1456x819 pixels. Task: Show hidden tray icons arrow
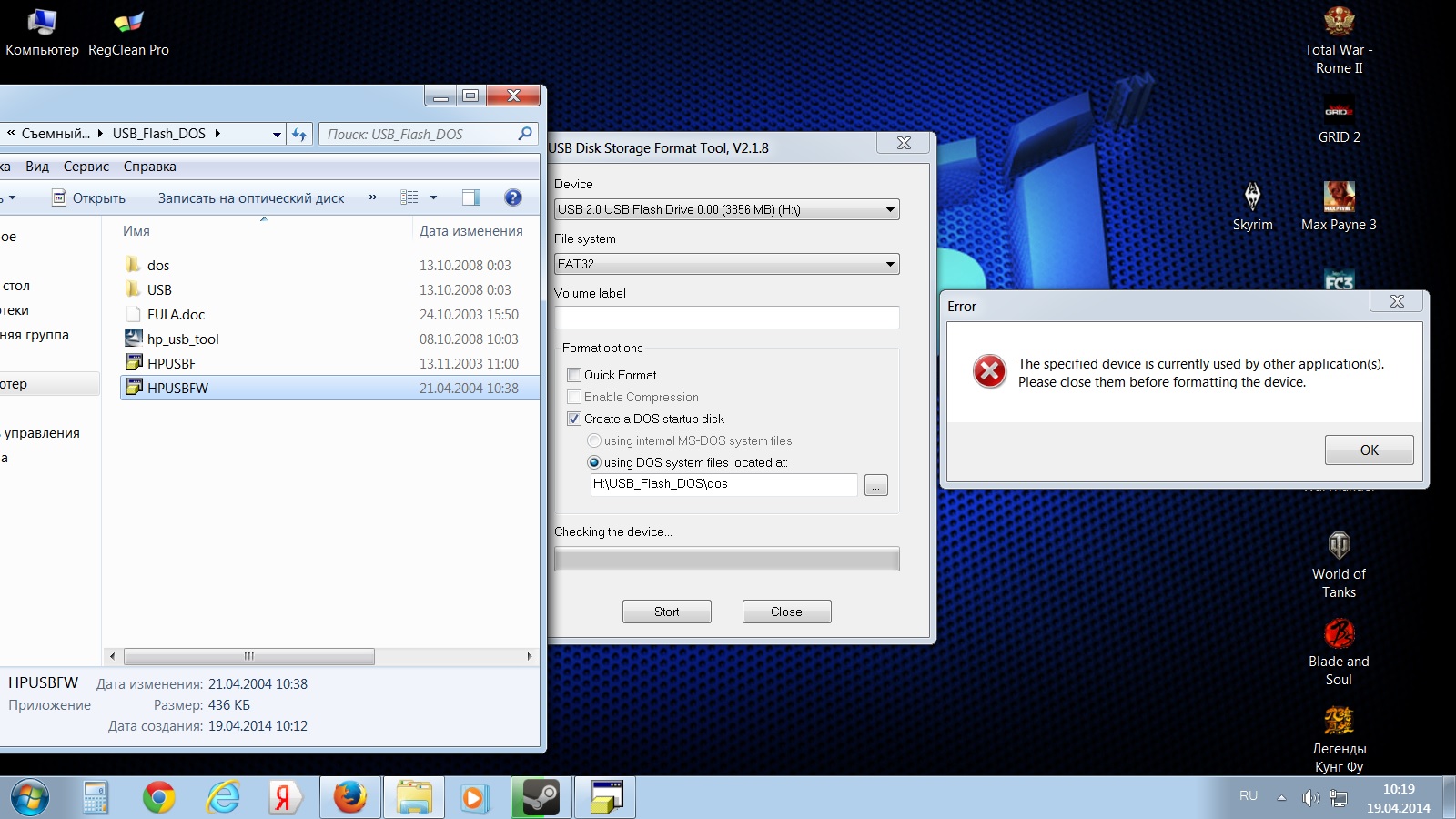click(x=1281, y=798)
